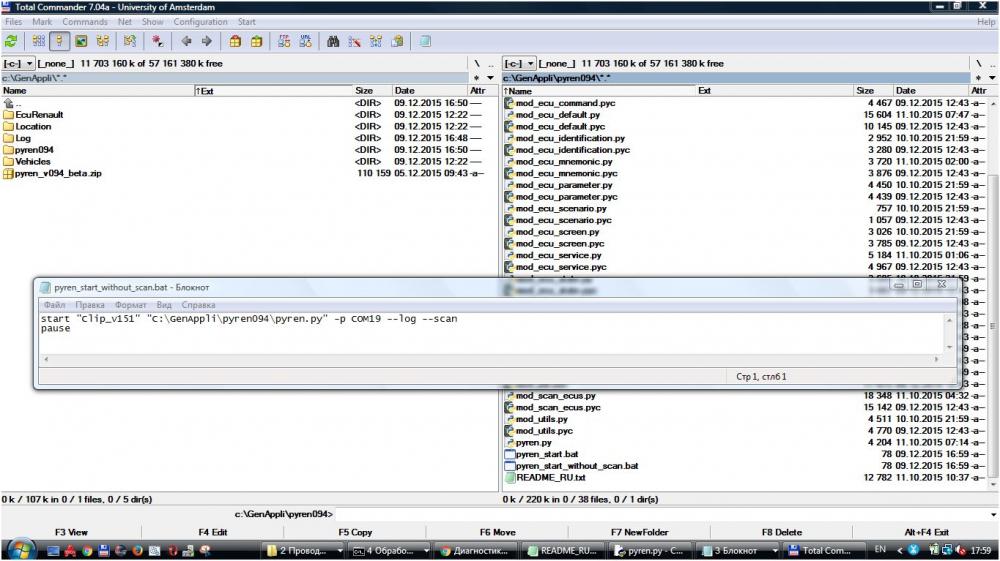
Task: Open the Notepad toolbar icon
Action: 425,41
